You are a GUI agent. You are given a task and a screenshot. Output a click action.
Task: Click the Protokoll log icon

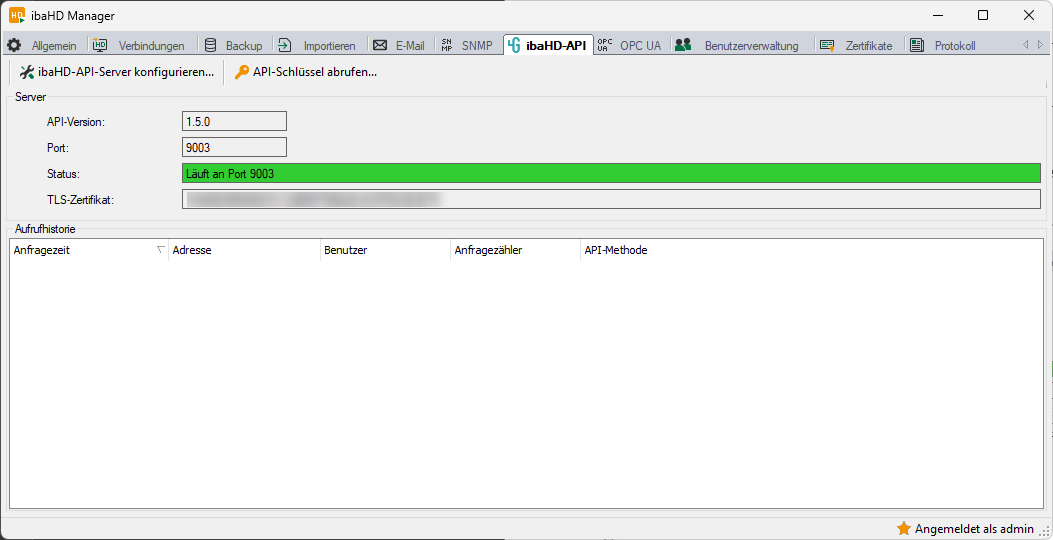coord(916,46)
